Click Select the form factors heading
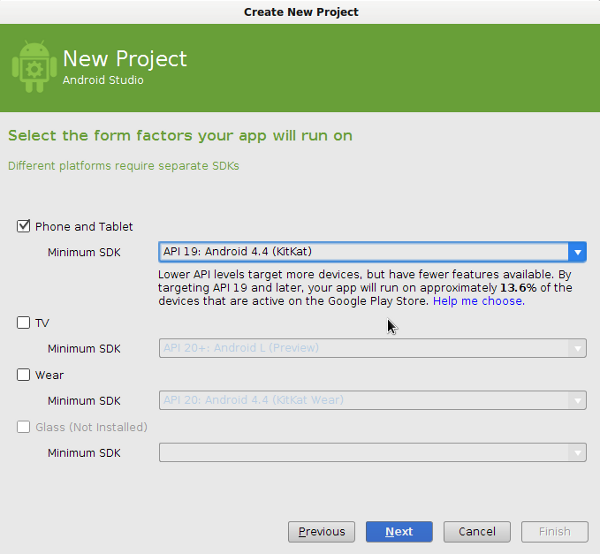600x554 pixels. point(180,136)
